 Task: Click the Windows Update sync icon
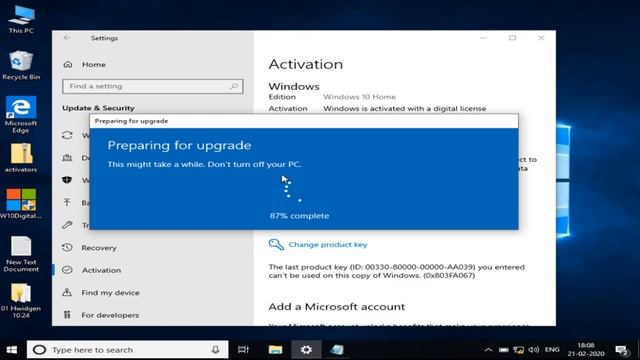pos(67,135)
